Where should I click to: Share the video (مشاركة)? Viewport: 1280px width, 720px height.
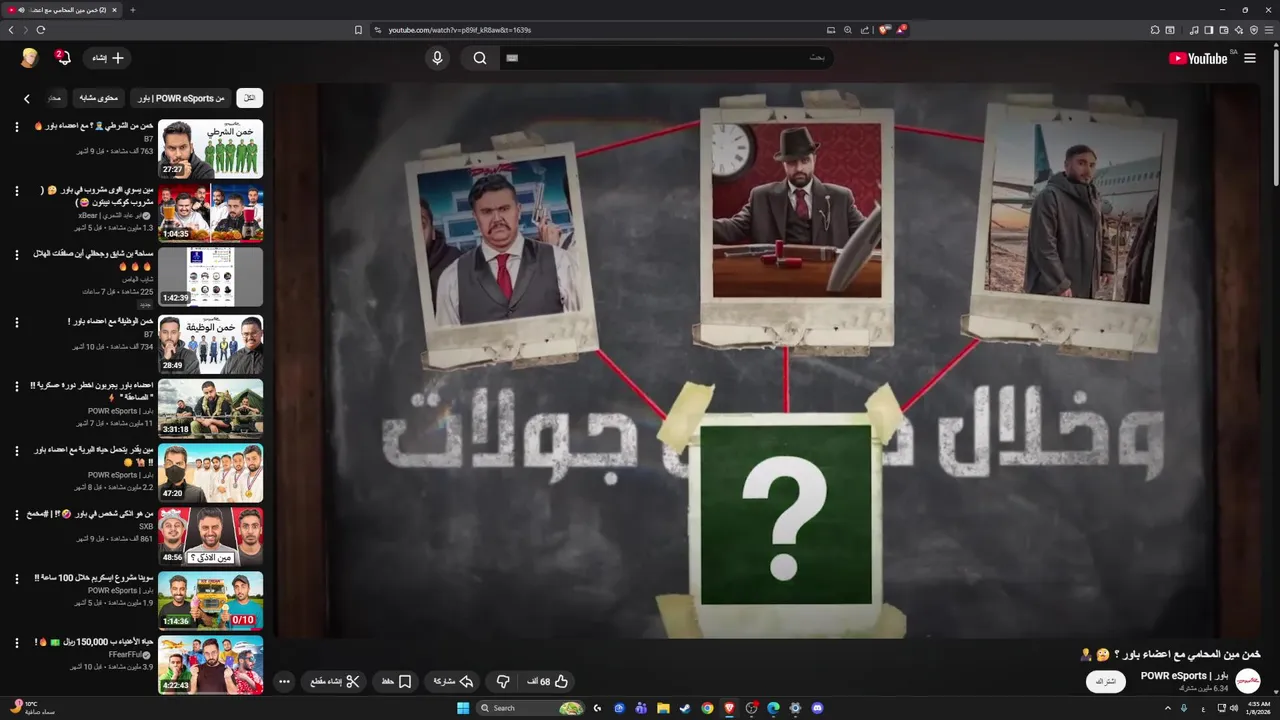coord(452,681)
